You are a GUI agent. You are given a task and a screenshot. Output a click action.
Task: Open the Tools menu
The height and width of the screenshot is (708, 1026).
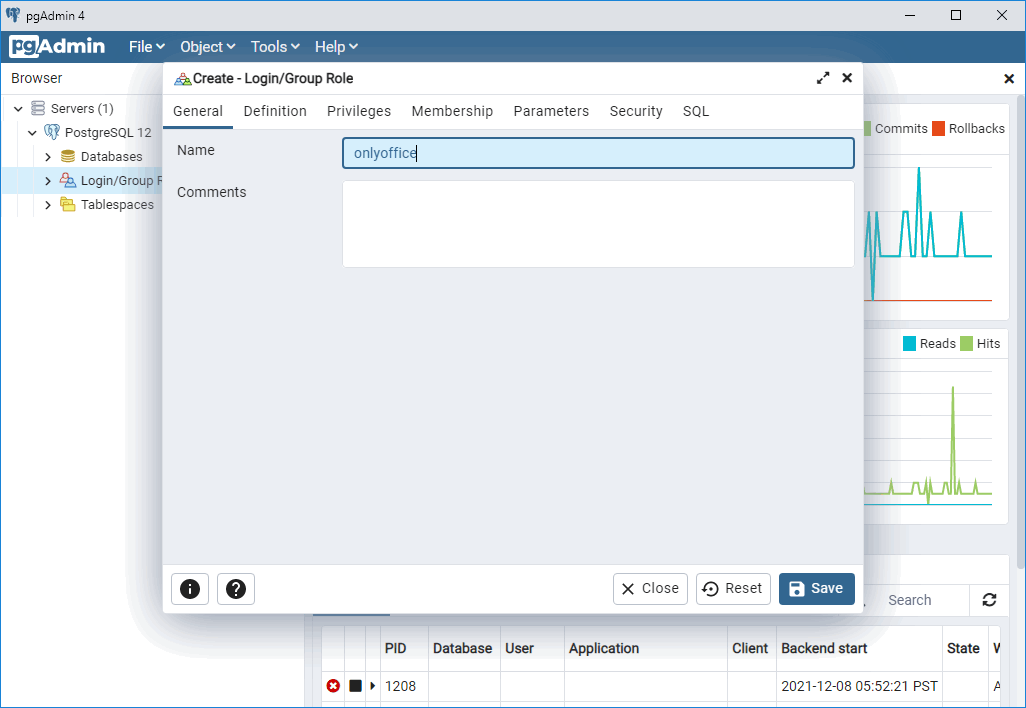point(274,47)
